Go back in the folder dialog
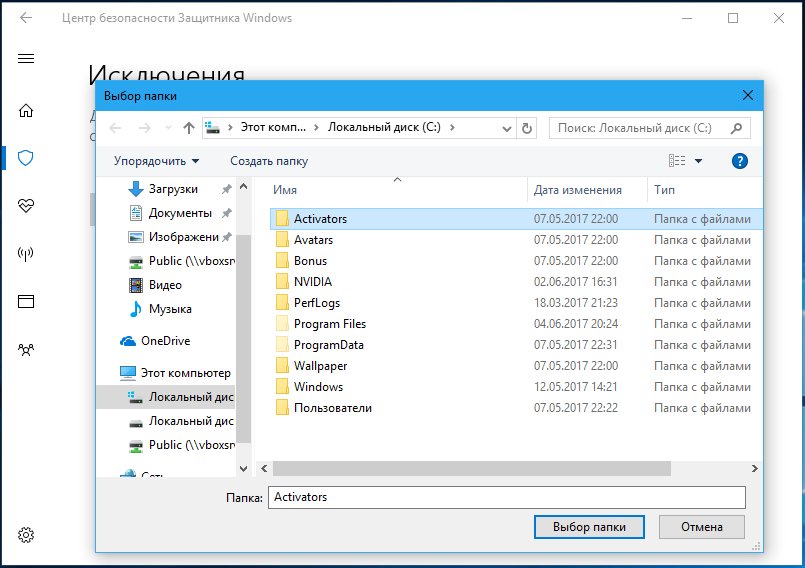Screen dimensions: 805x568 [116, 128]
